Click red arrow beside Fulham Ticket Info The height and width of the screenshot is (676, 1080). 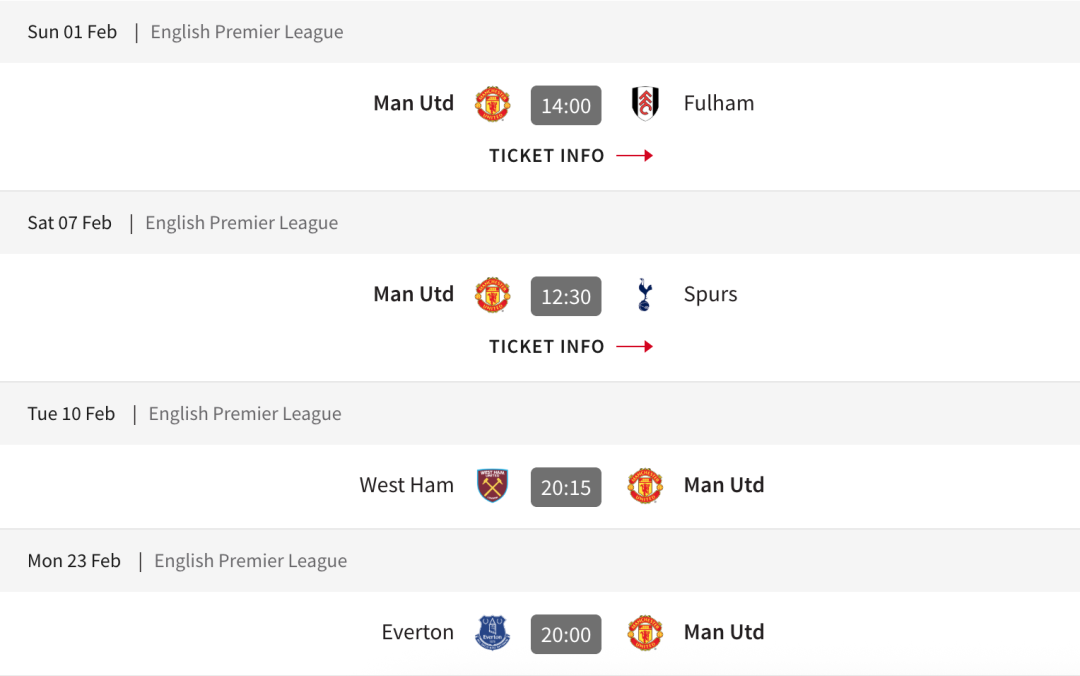pos(635,156)
